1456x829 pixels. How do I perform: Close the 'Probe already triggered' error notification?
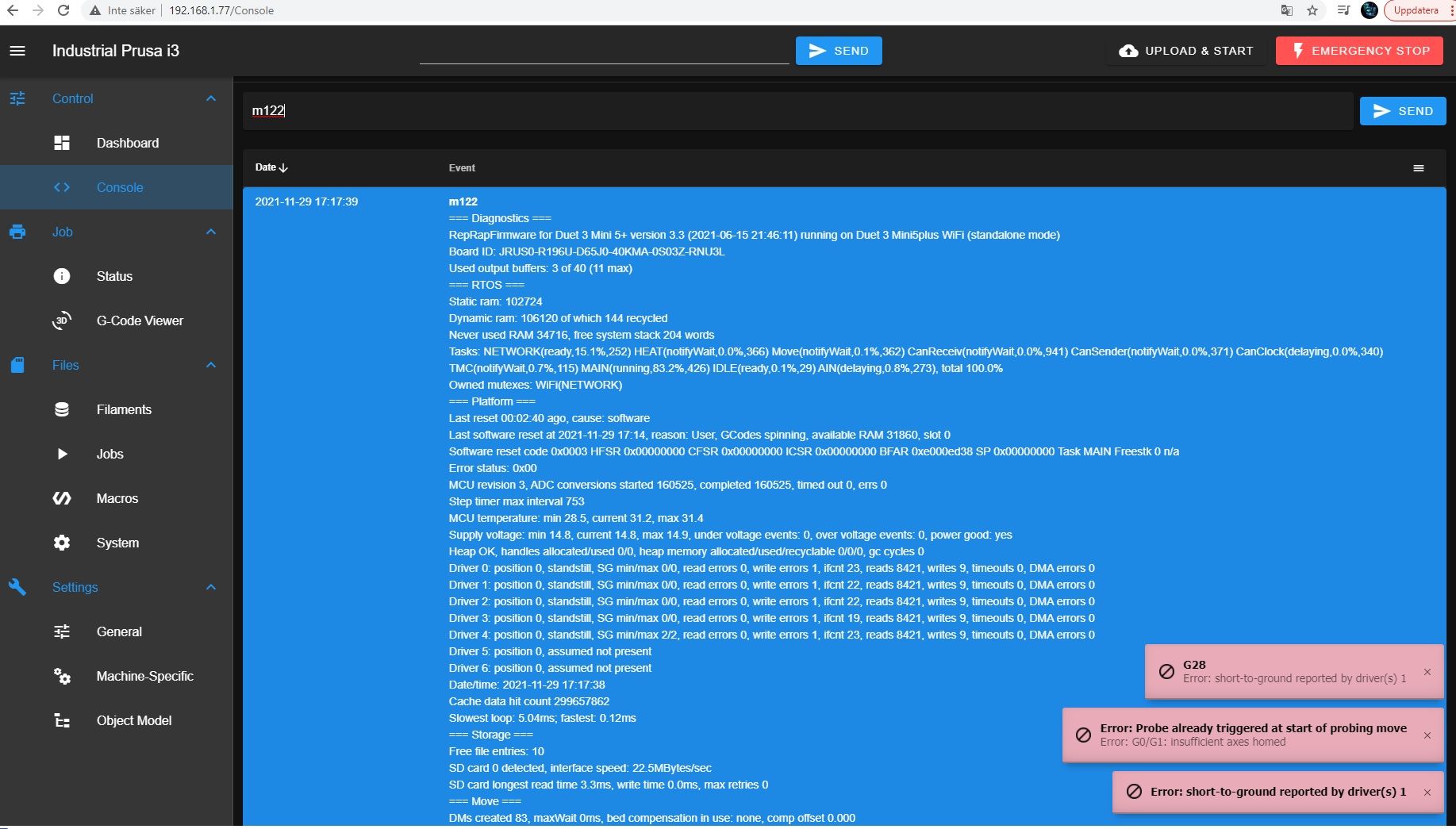point(1427,735)
